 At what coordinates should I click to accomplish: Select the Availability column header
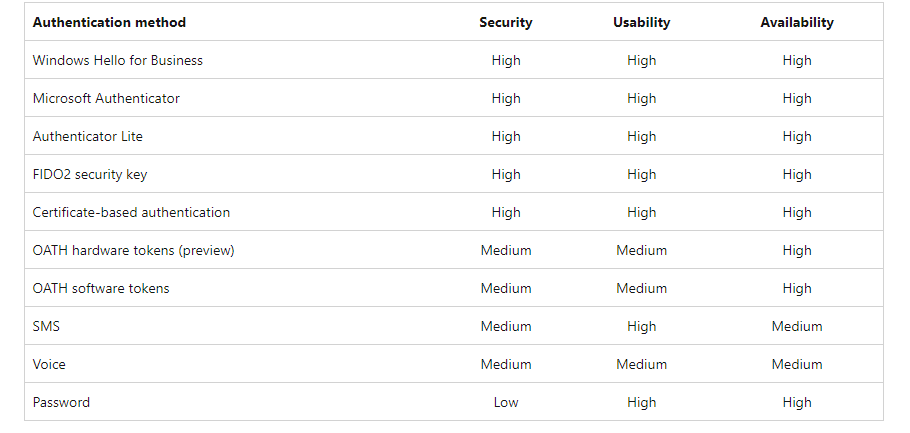coord(797,22)
